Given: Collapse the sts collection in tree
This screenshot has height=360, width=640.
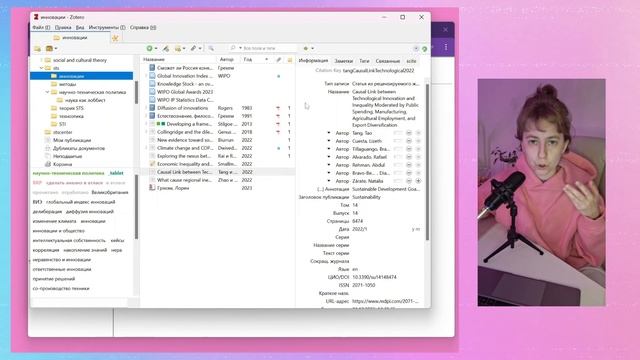Looking at the screenshot, I should [x=42, y=68].
